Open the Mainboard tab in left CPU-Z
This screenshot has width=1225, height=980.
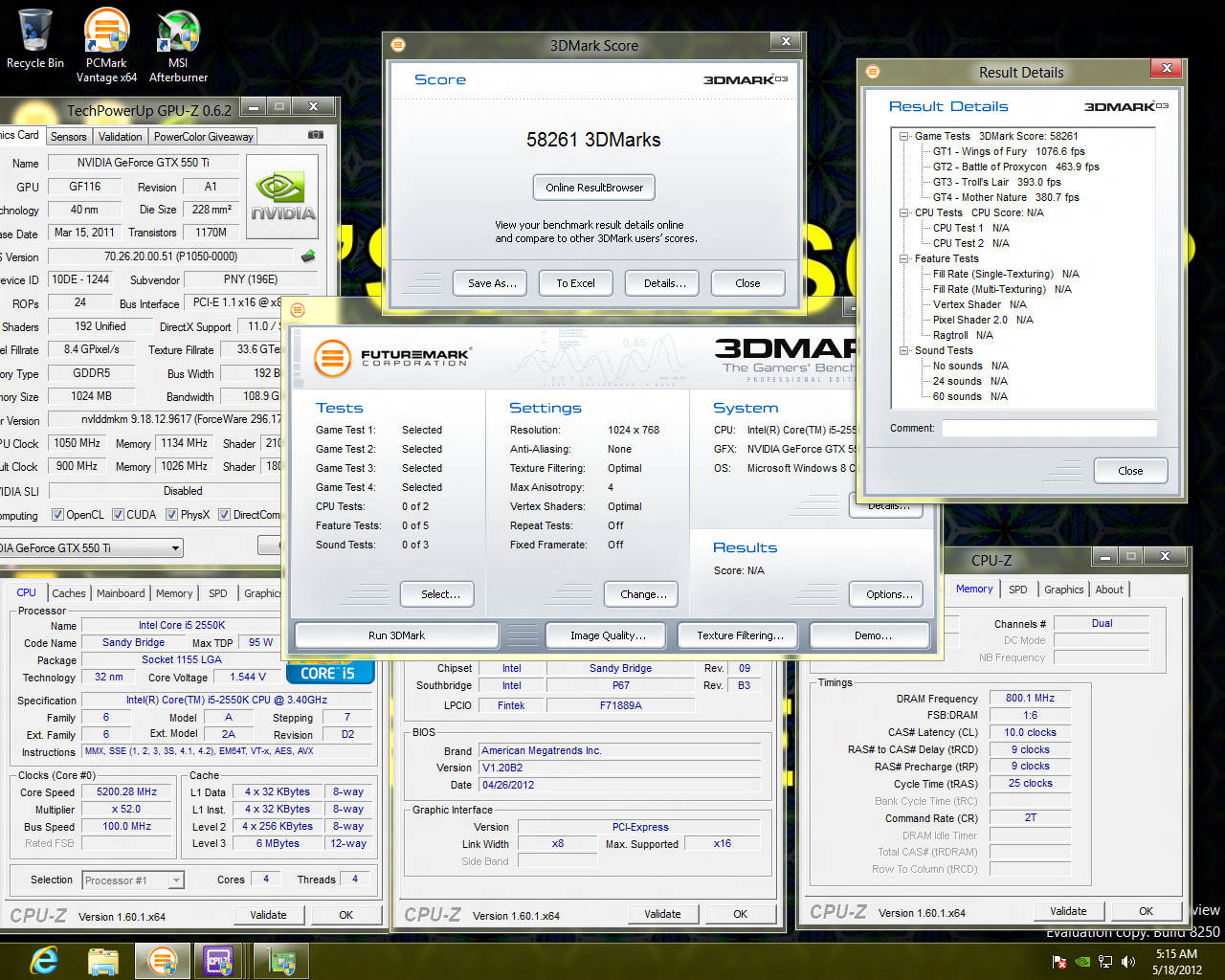pyautogui.click(x=121, y=593)
